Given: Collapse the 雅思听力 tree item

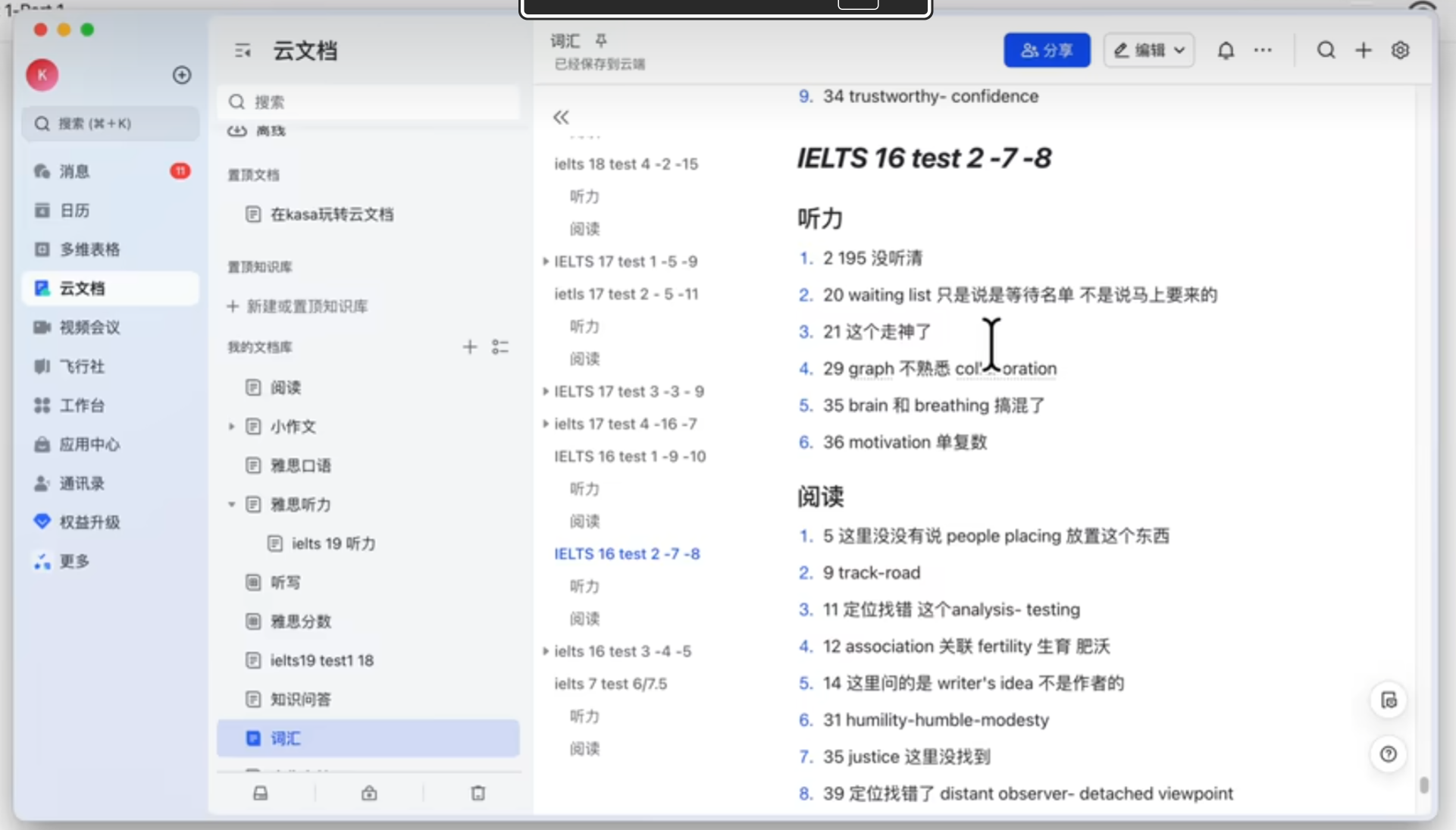Looking at the screenshot, I should [232, 504].
